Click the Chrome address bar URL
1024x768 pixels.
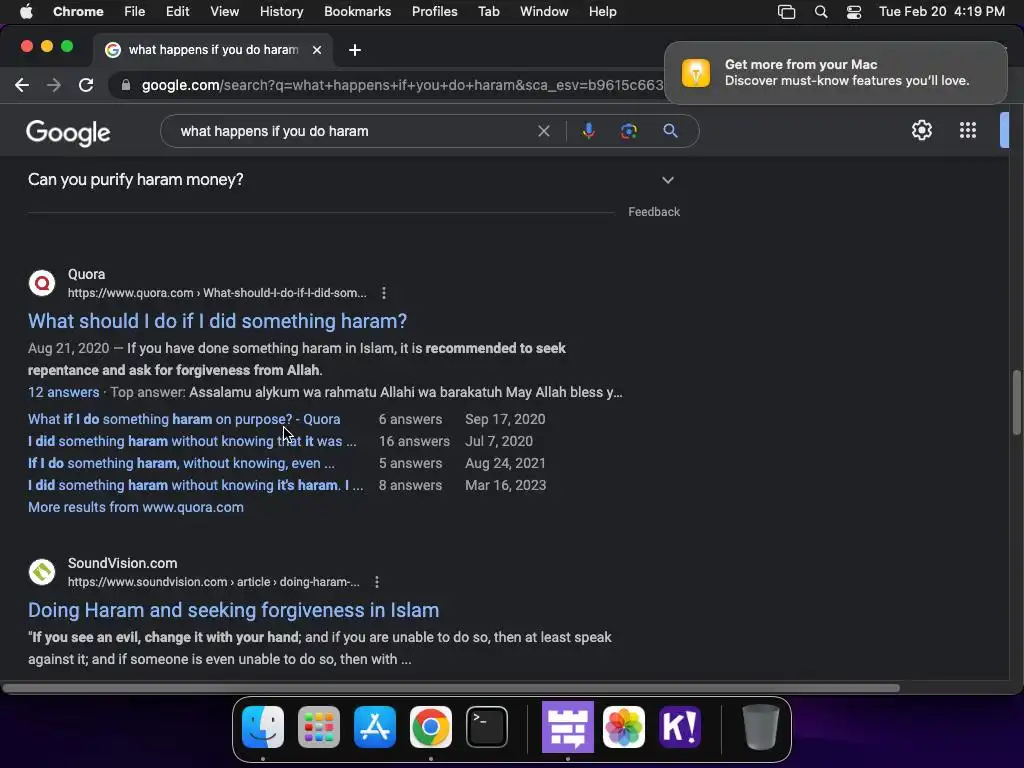[x=402, y=86]
